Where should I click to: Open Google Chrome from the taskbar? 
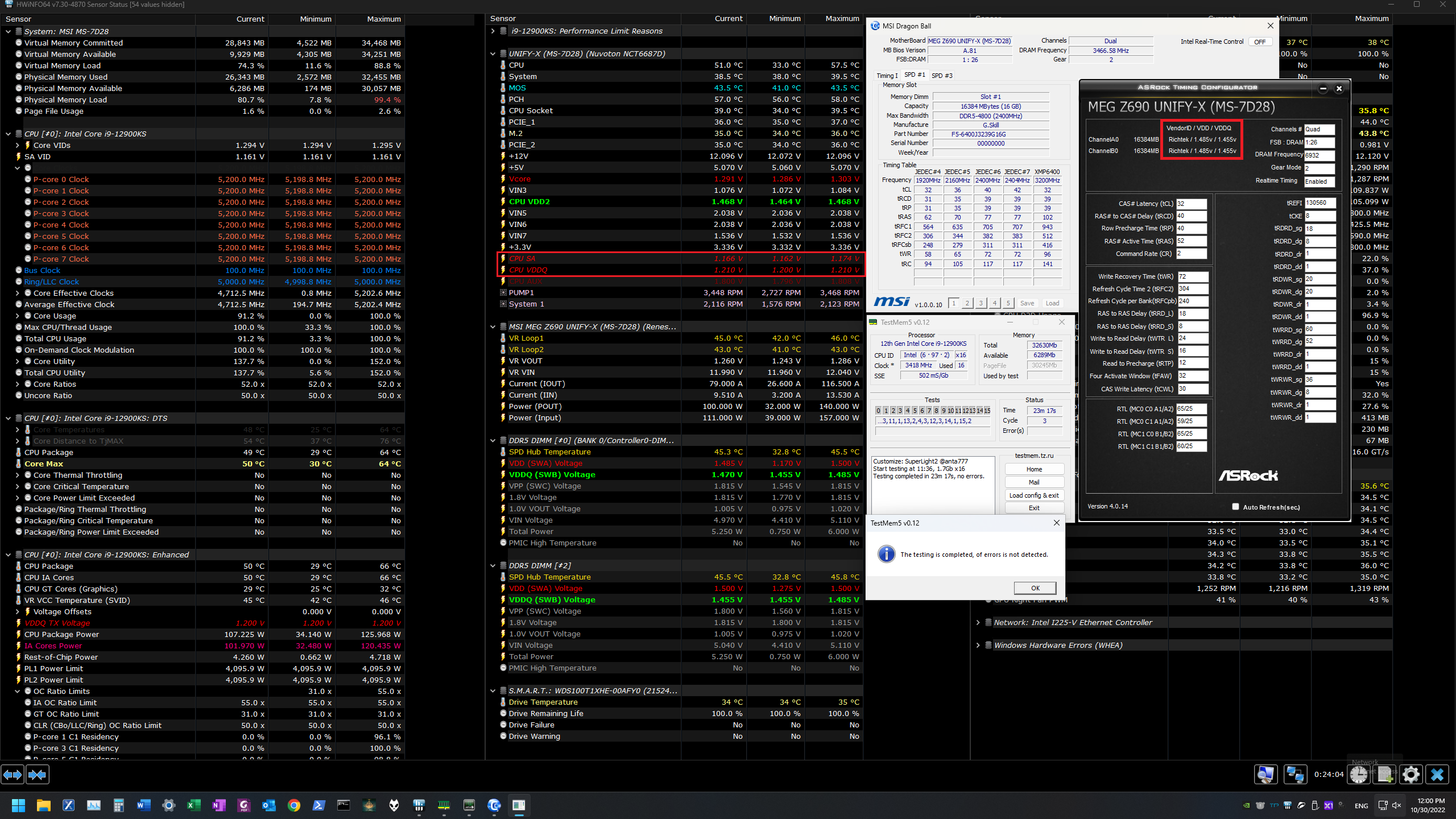tap(293, 805)
